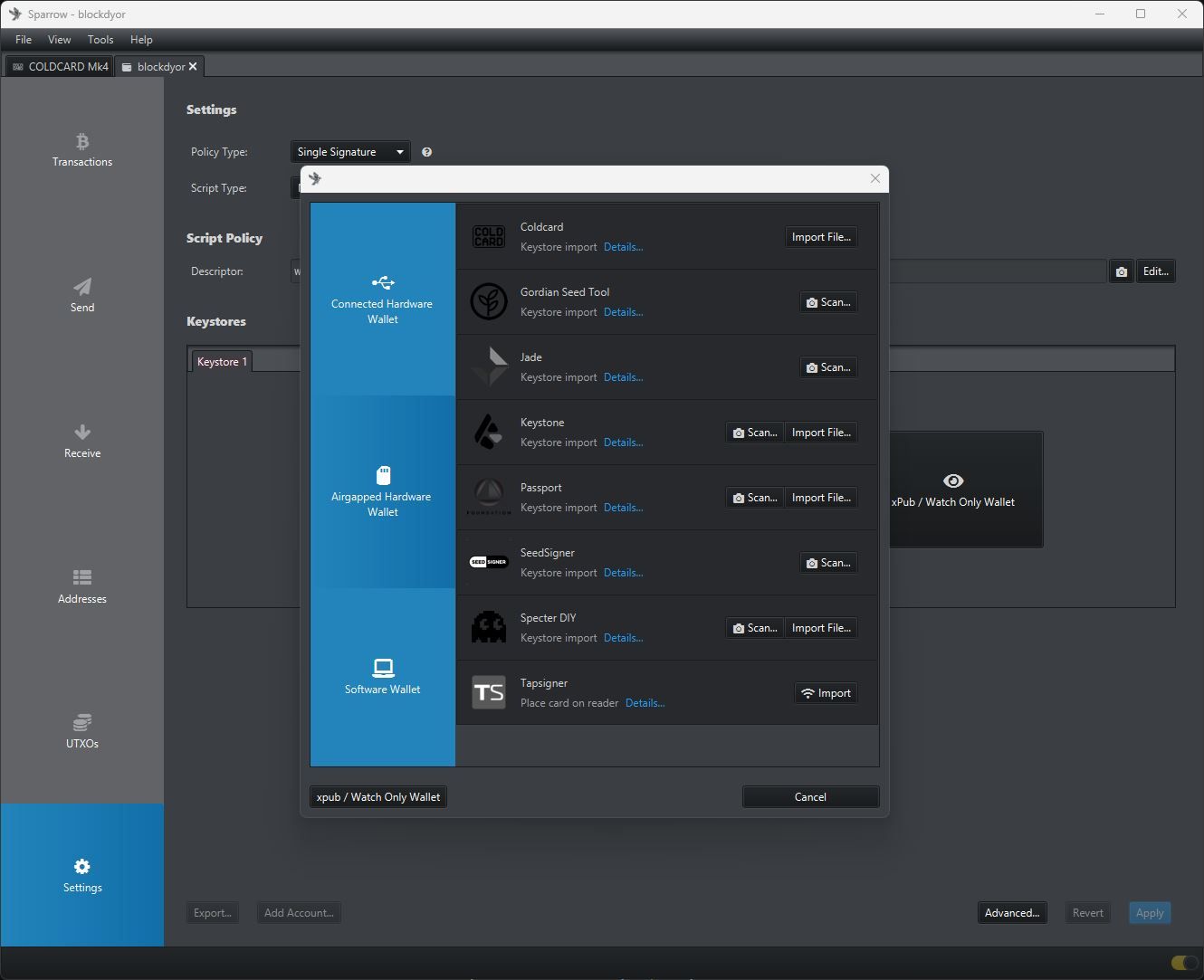The image size is (1204, 980).
Task: Click the Coldcard logo icon
Action: [489, 237]
